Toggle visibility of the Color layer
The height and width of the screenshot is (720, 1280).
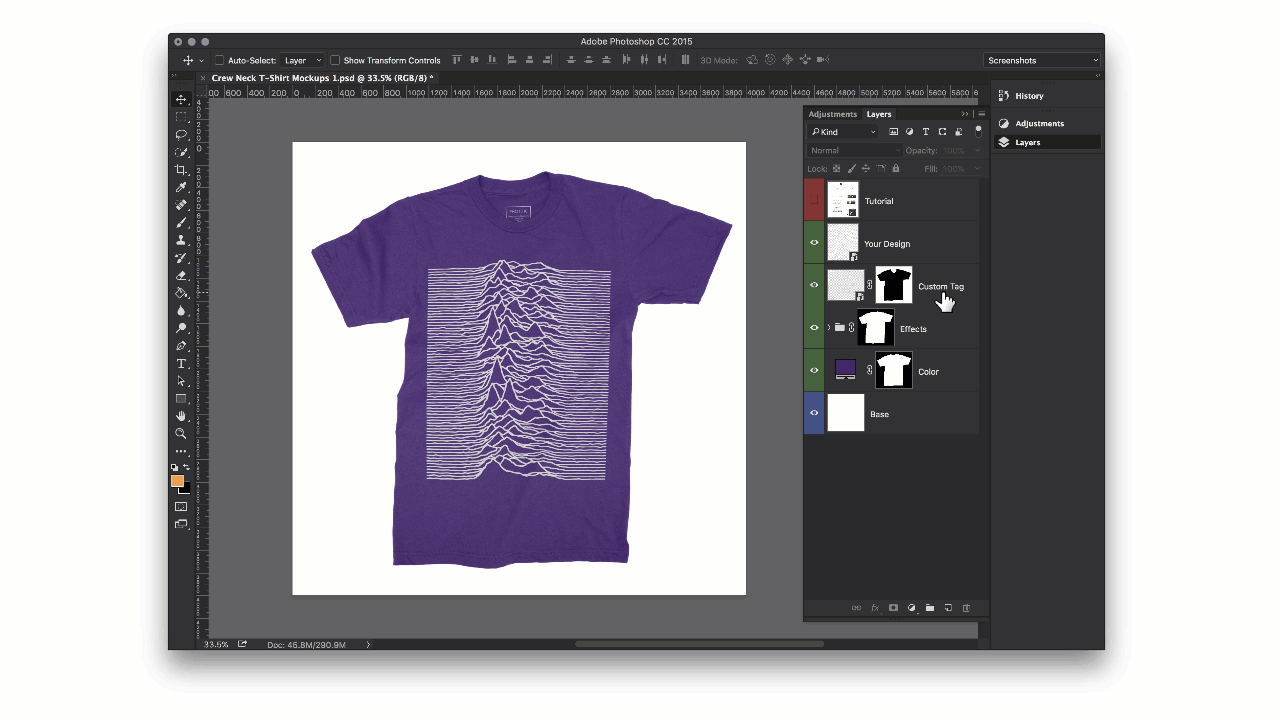(x=814, y=370)
